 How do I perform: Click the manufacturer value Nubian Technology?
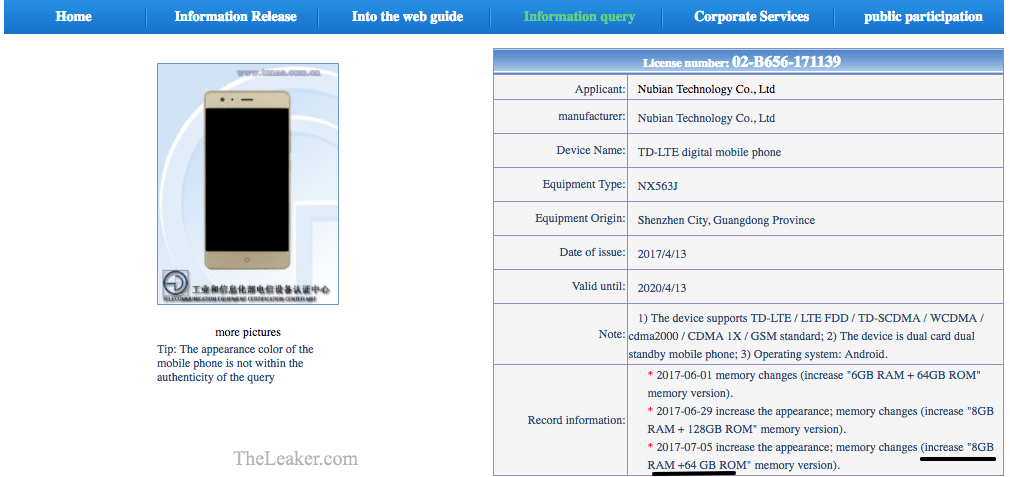(x=706, y=118)
